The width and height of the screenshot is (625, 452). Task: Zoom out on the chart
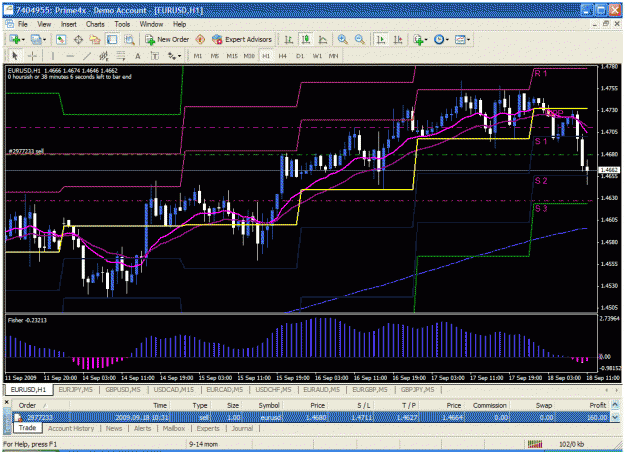click(x=360, y=39)
